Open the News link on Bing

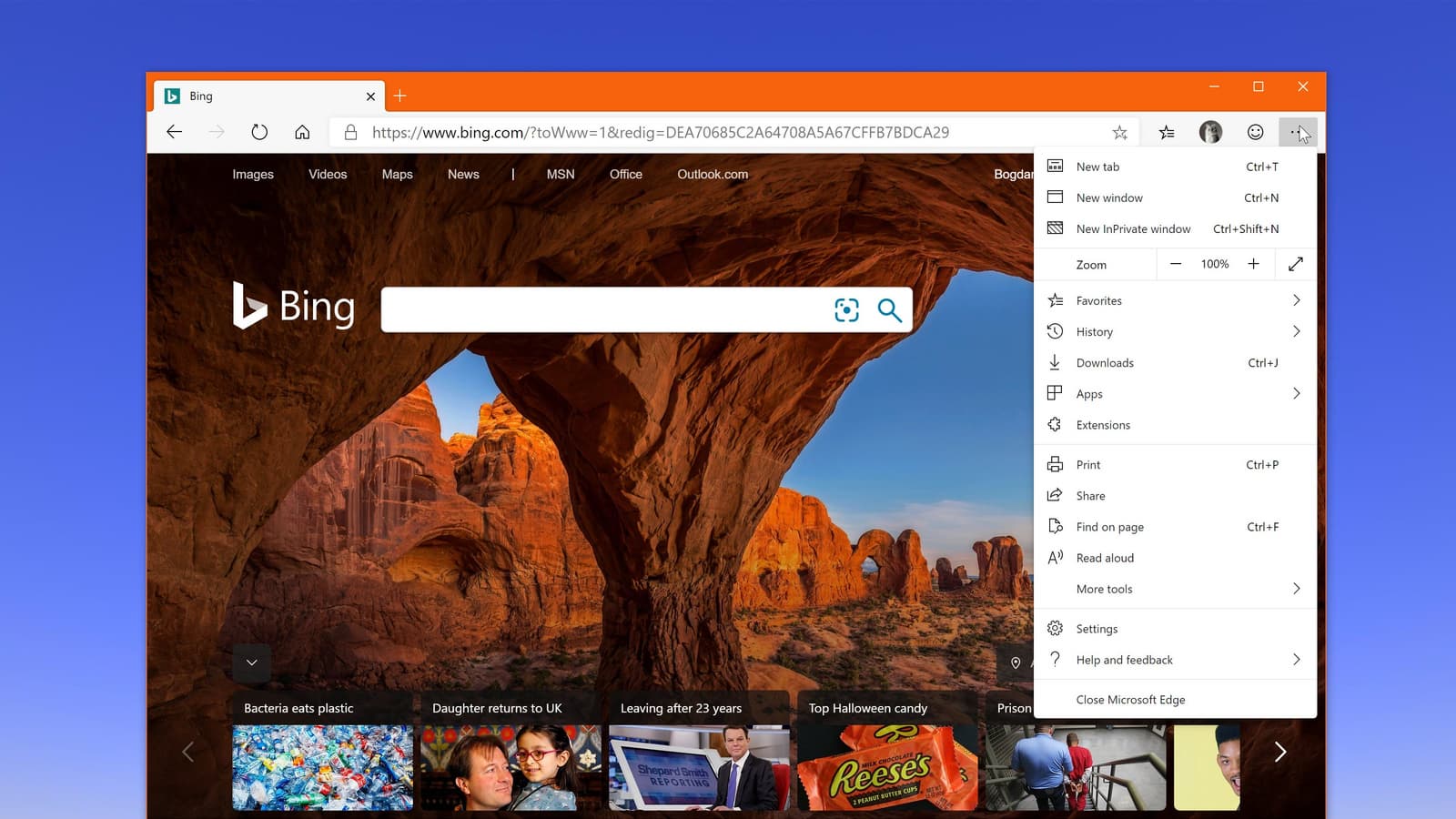click(x=463, y=174)
